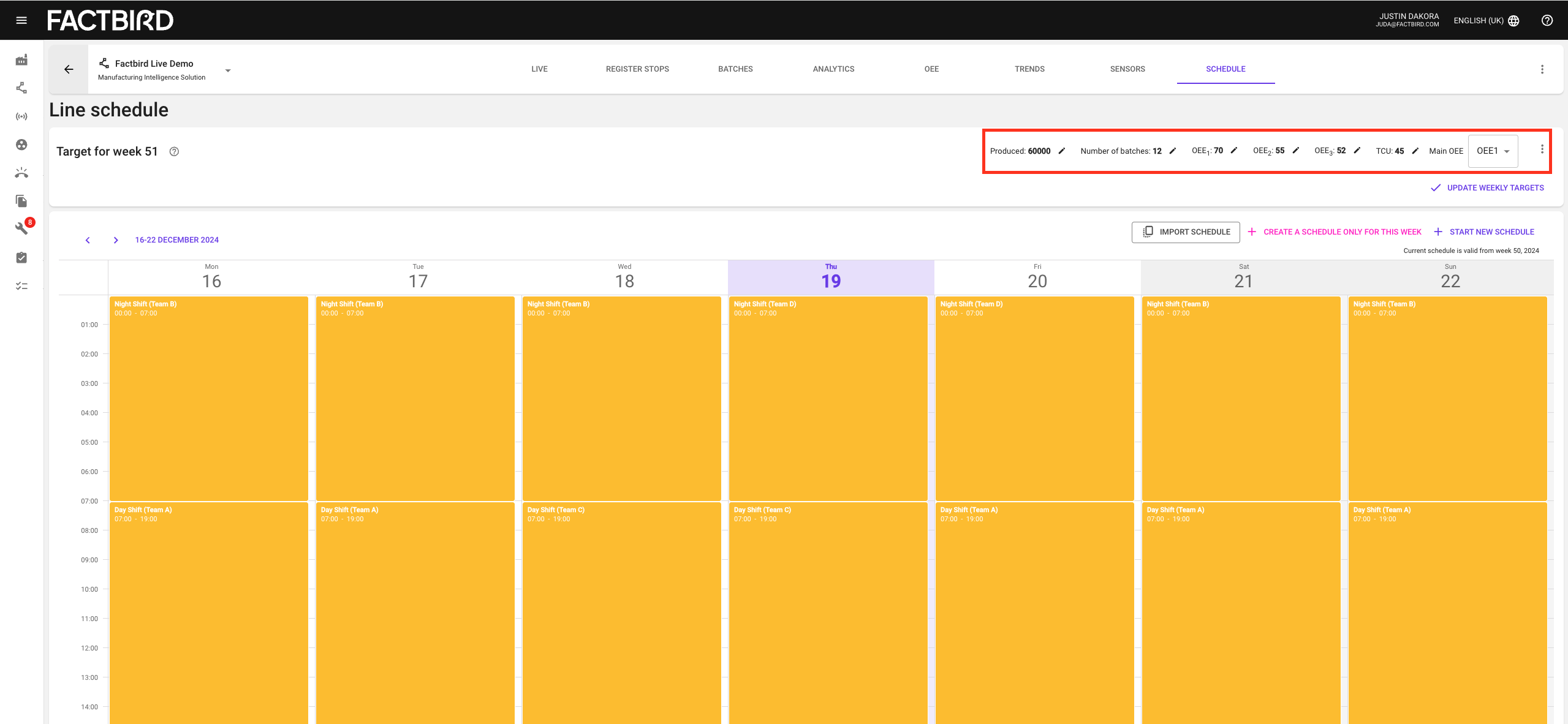
Task: Switch to the TRENDS tab
Action: pyautogui.click(x=1029, y=69)
